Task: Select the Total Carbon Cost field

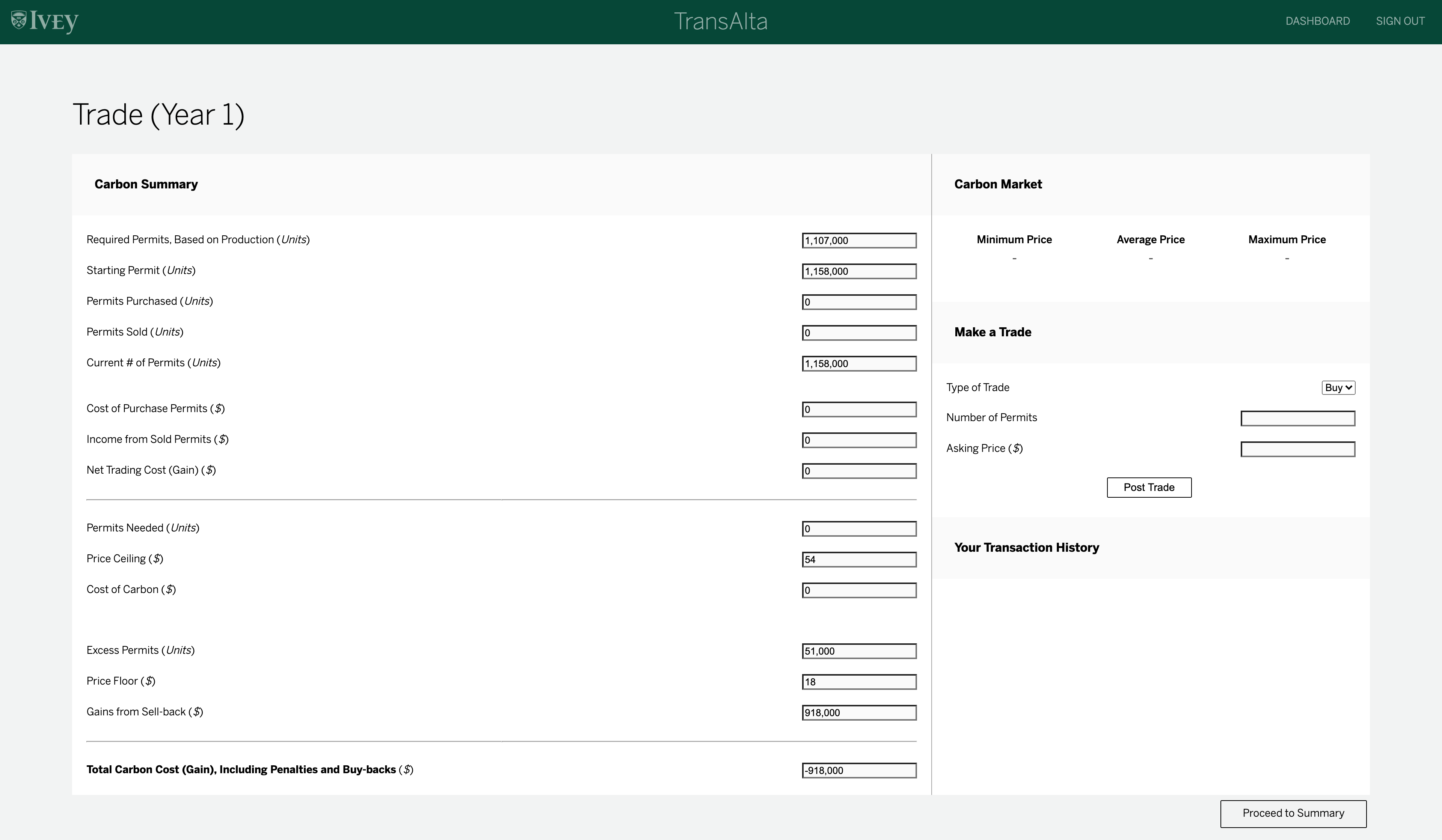Action: click(x=859, y=771)
